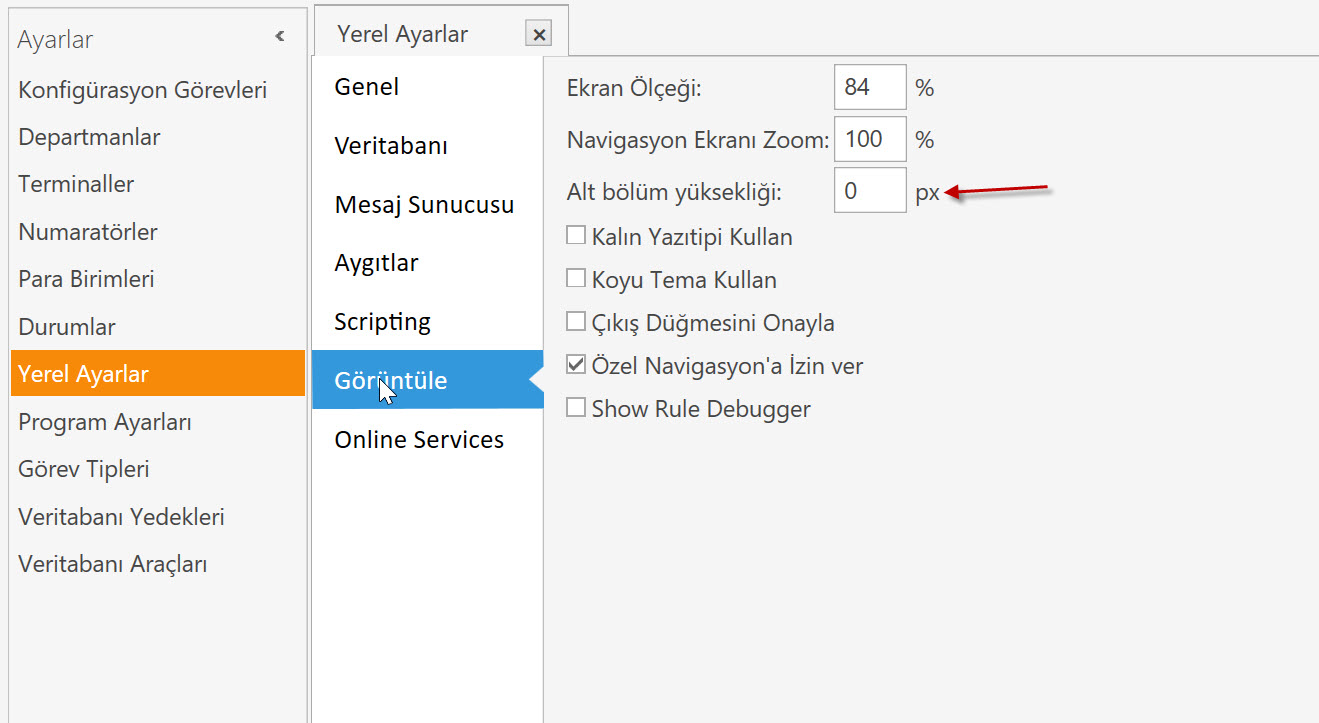Uncheck Özel Navigasyon'a İzin ver
Screen dimensions: 1319x723
pos(576,365)
